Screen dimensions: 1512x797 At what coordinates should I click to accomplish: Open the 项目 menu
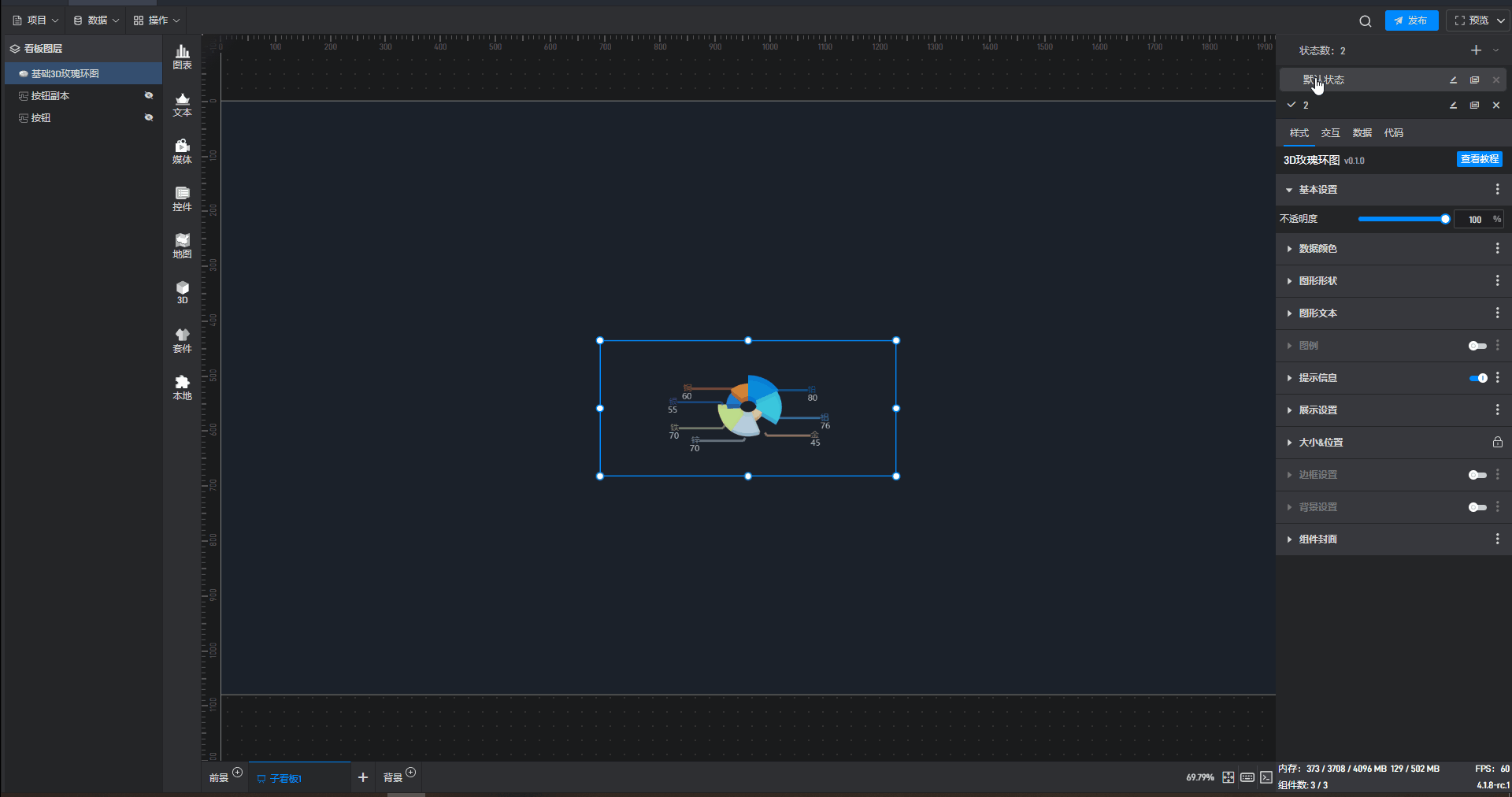(35, 20)
